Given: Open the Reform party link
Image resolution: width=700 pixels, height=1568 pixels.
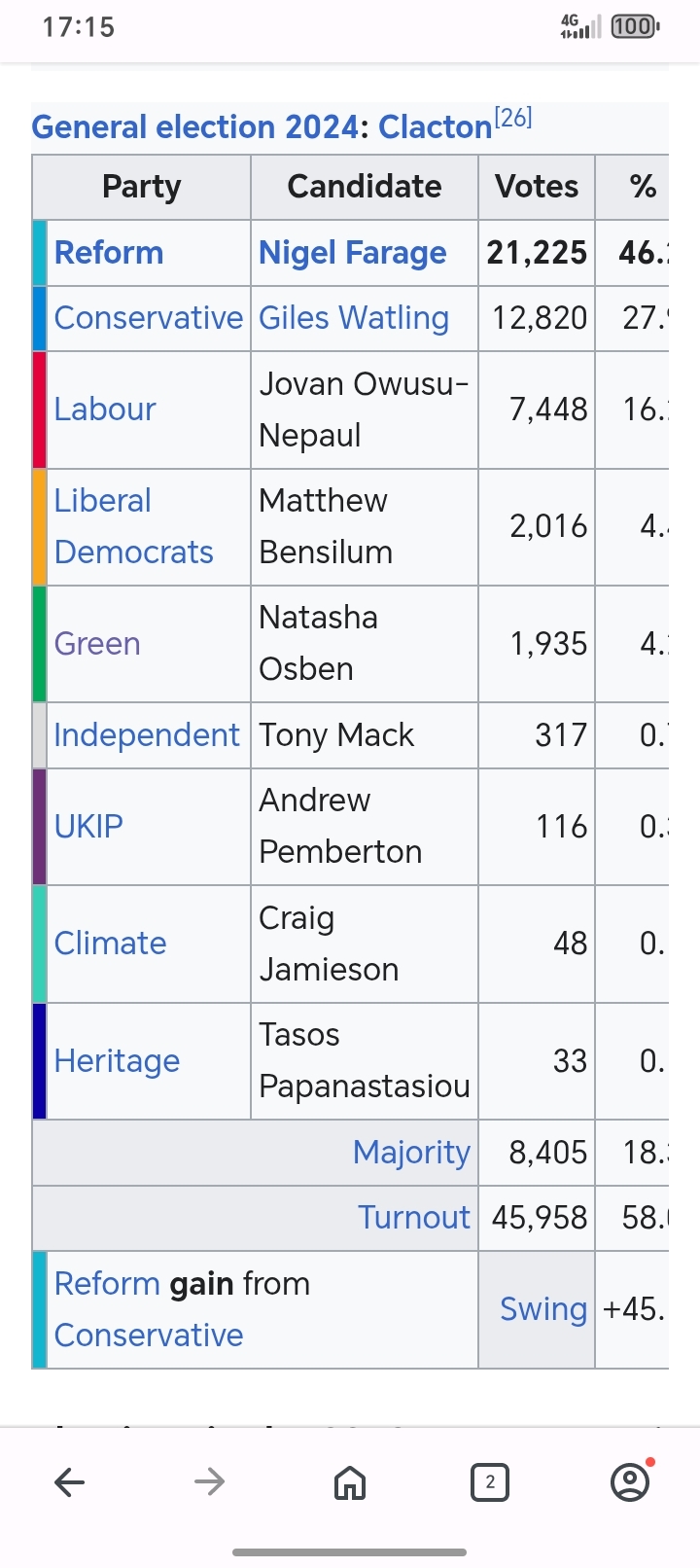Looking at the screenshot, I should pyautogui.click(x=109, y=253).
